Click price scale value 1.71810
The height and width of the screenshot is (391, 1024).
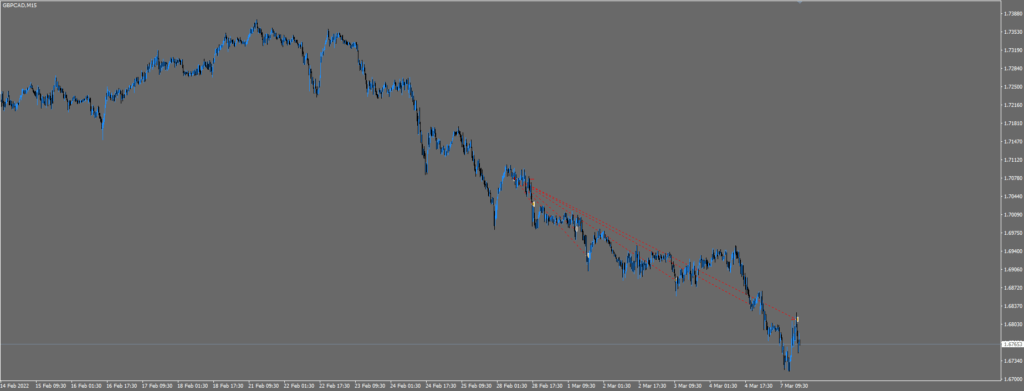pyautogui.click(x=1014, y=123)
